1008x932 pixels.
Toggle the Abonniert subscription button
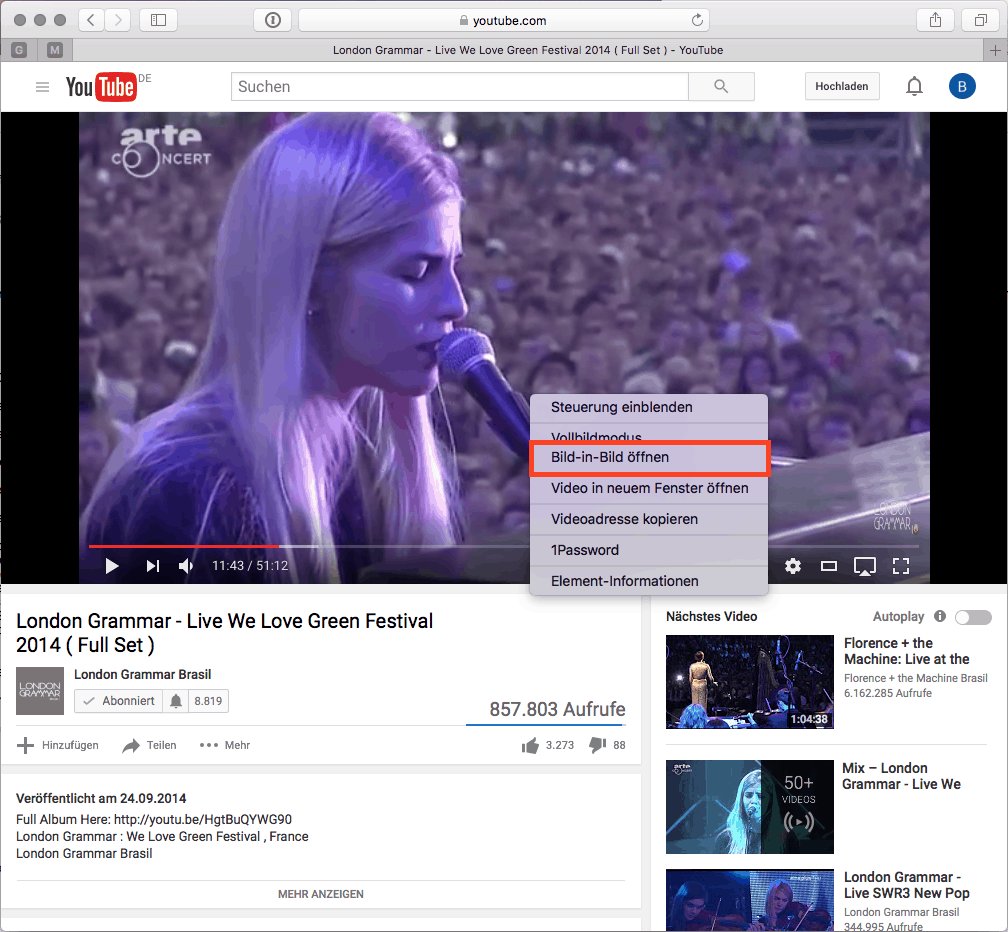tap(118, 701)
